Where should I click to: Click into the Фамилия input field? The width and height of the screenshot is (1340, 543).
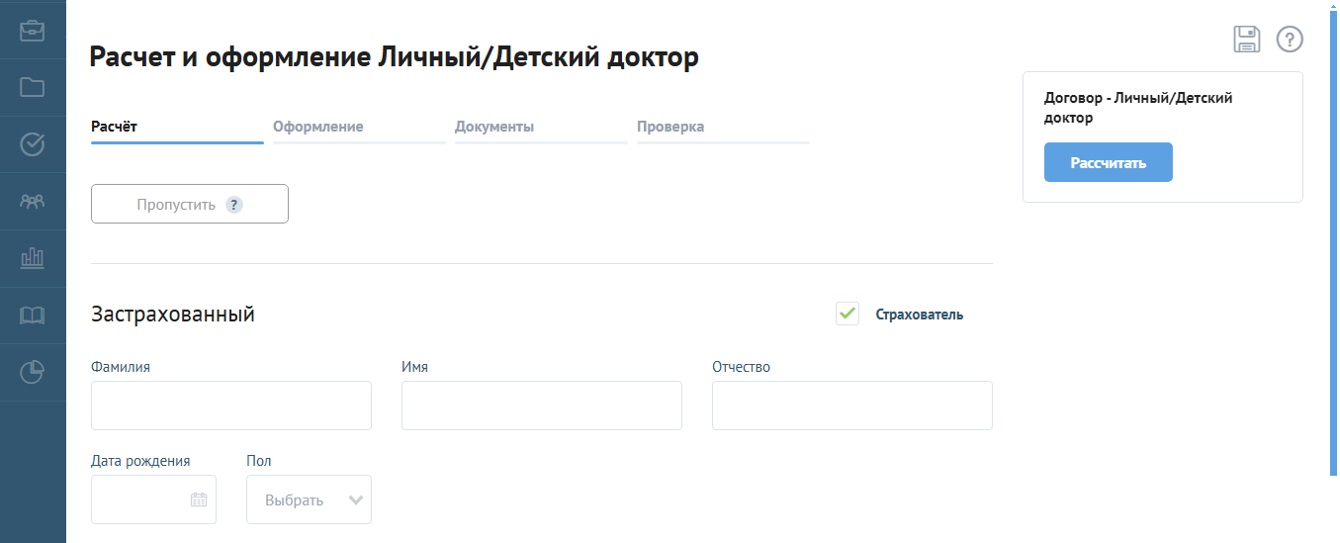tap(231, 405)
